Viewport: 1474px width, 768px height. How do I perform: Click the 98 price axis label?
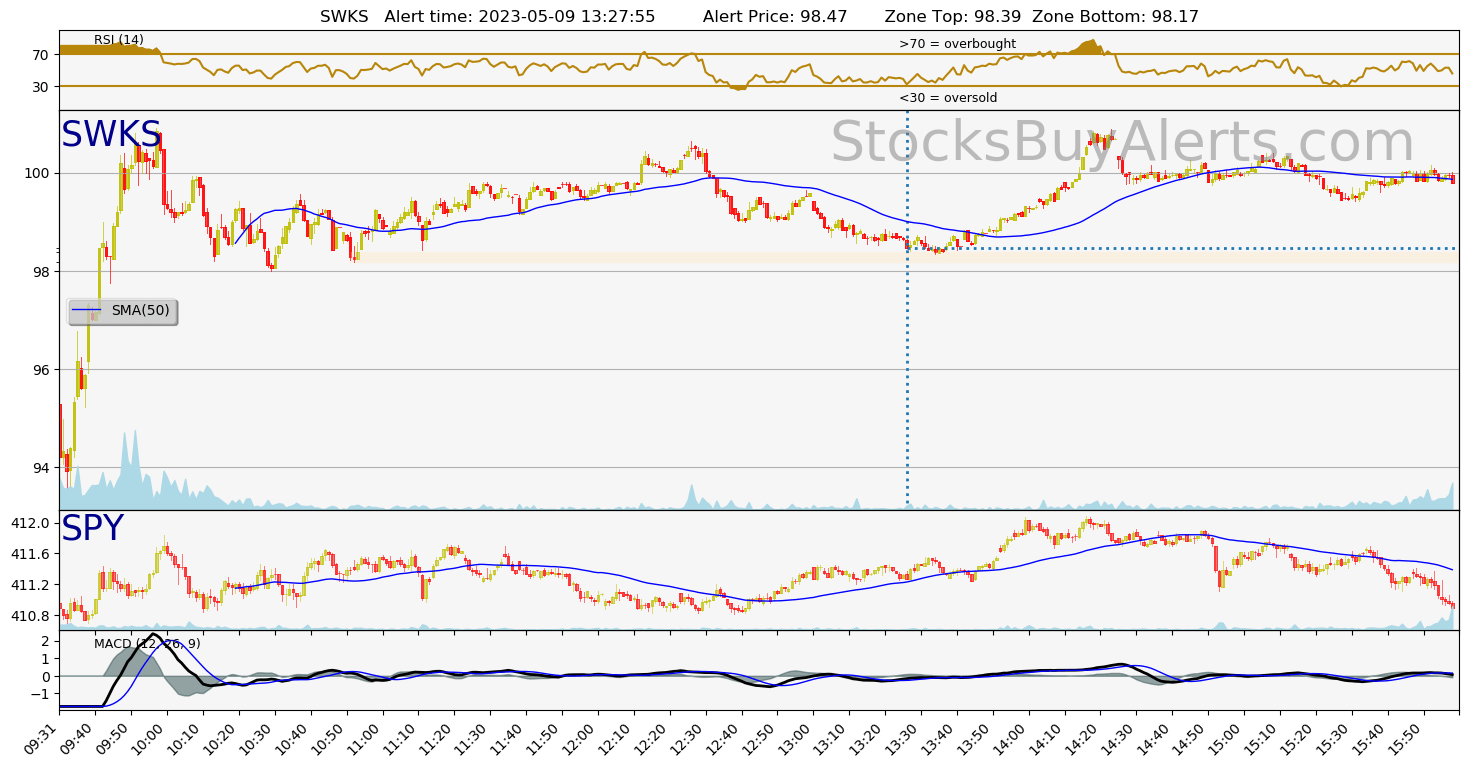point(41,271)
